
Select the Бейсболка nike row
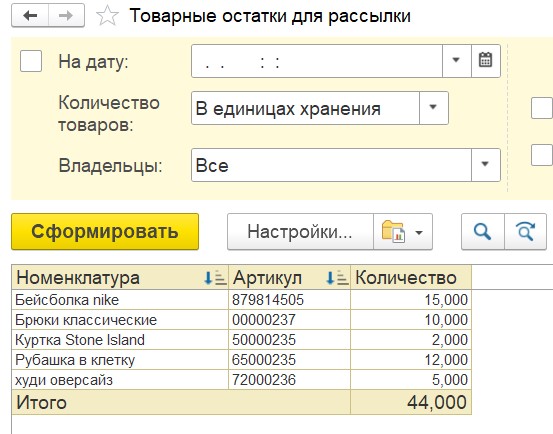pyautogui.click(x=120, y=300)
